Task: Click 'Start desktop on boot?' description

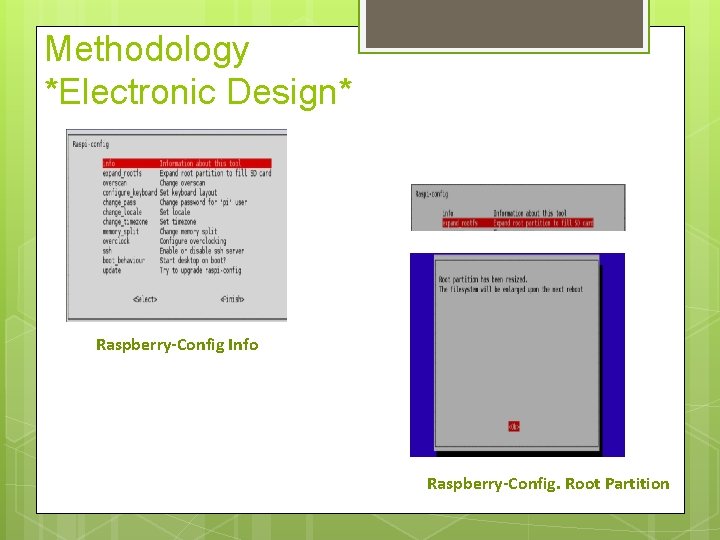Action: click(192, 260)
